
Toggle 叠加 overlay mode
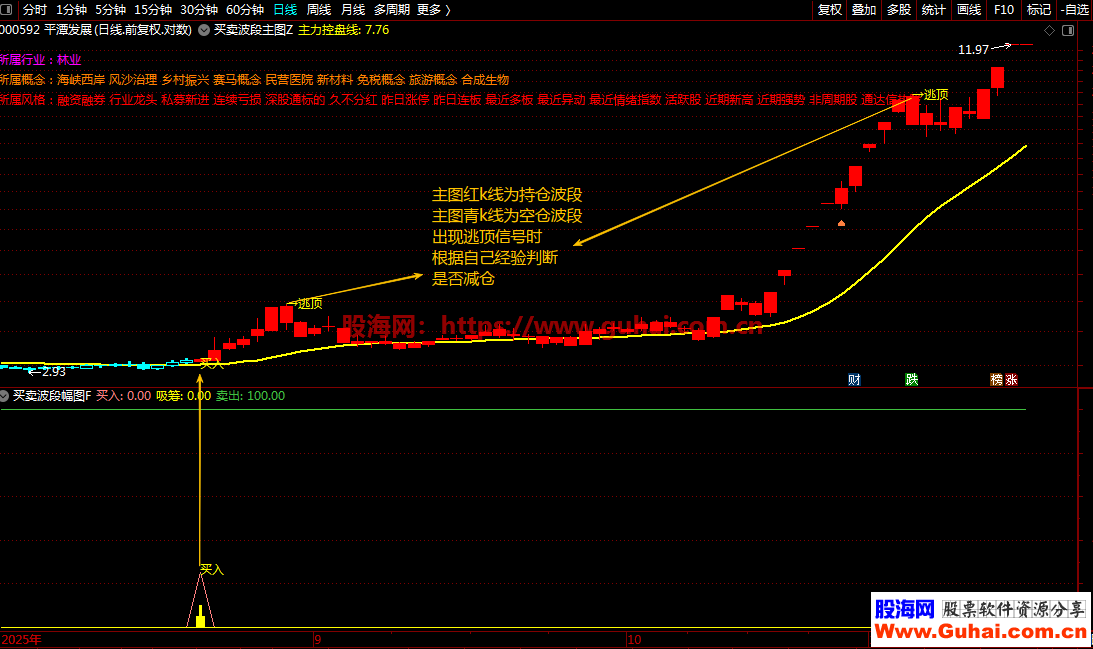click(x=863, y=9)
